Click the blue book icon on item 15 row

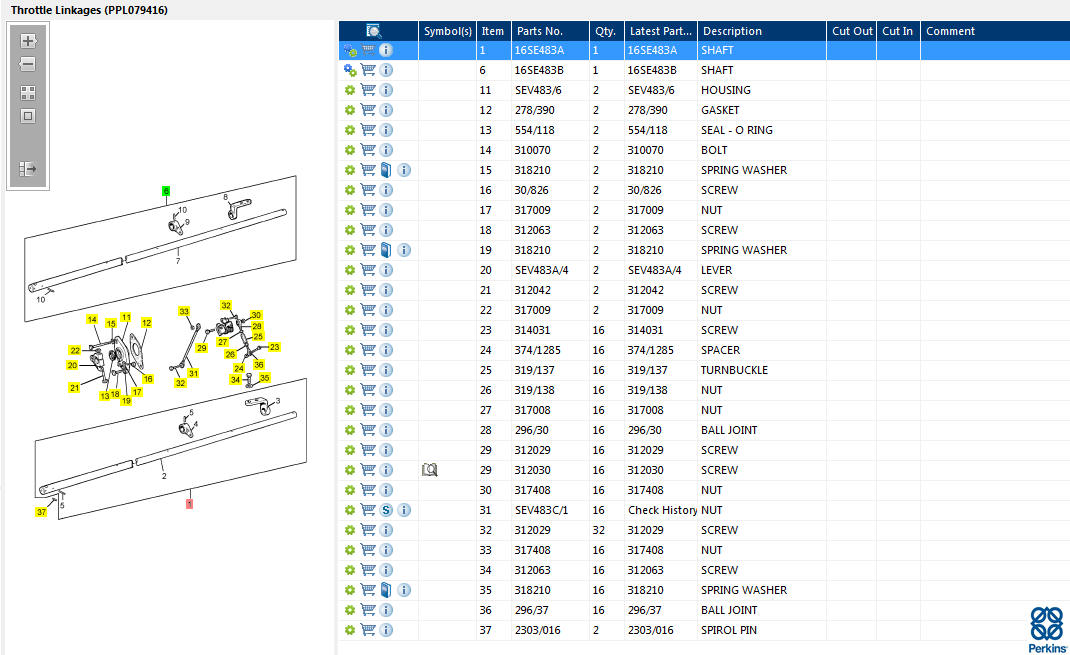pos(386,170)
